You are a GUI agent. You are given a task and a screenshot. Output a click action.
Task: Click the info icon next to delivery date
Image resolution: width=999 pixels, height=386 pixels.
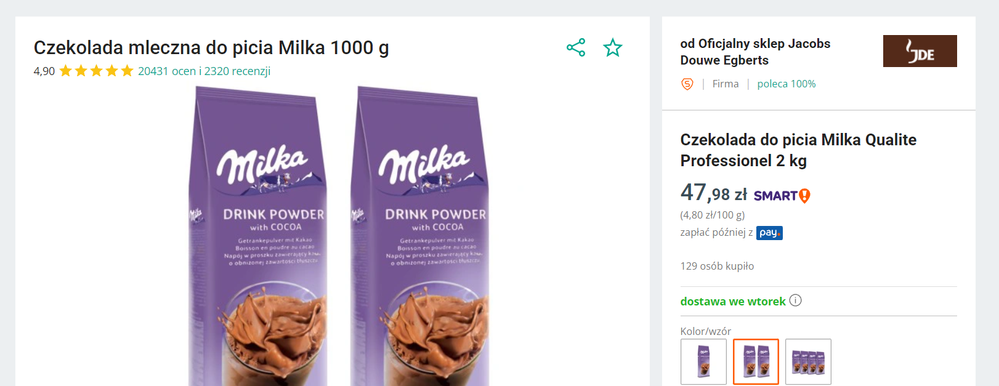point(795,300)
